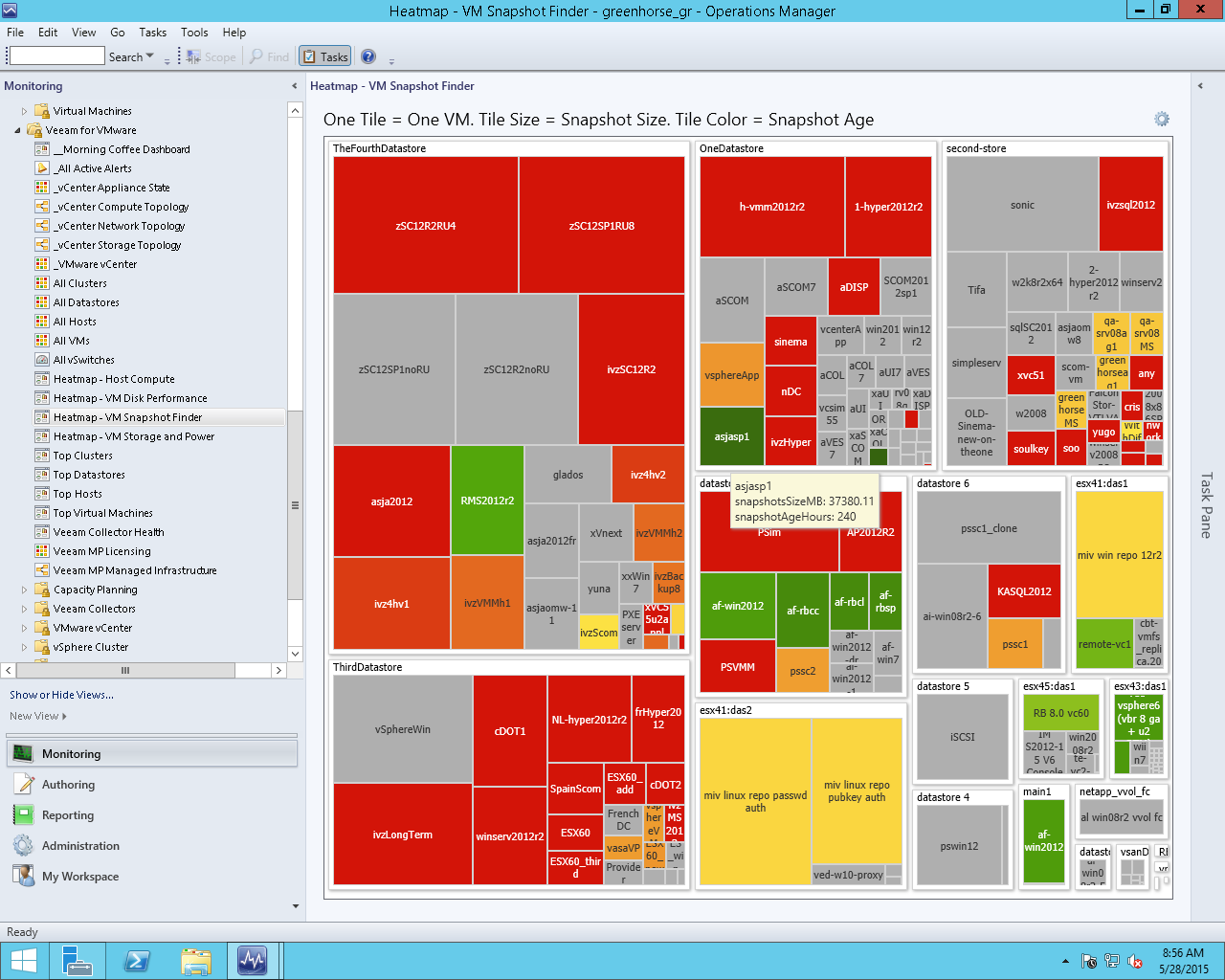Screen dimensions: 1225x980
Task: Open the Tools menu
Action: coord(194,32)
